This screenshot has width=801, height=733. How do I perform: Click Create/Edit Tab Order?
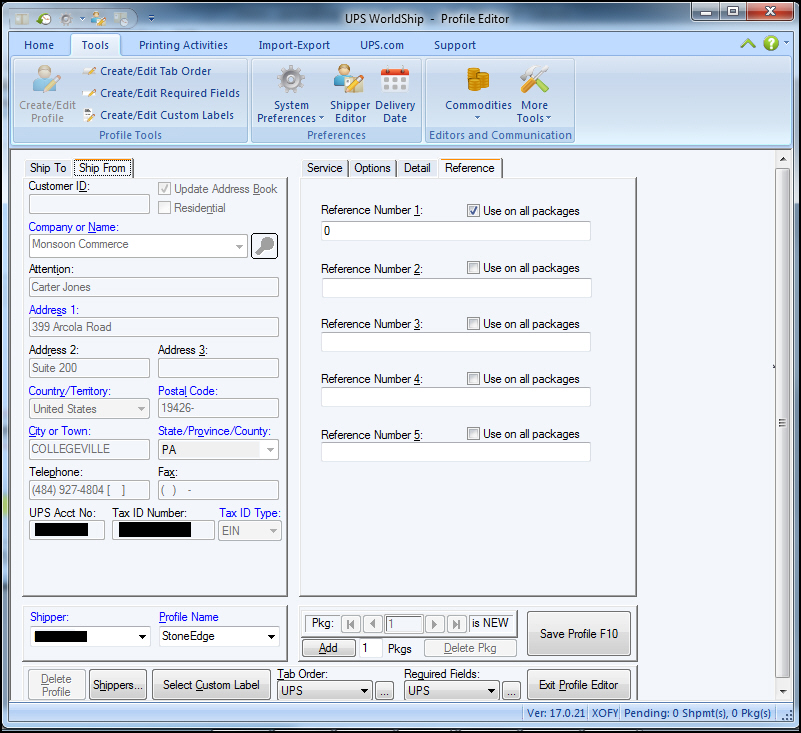tap(155, 71)
